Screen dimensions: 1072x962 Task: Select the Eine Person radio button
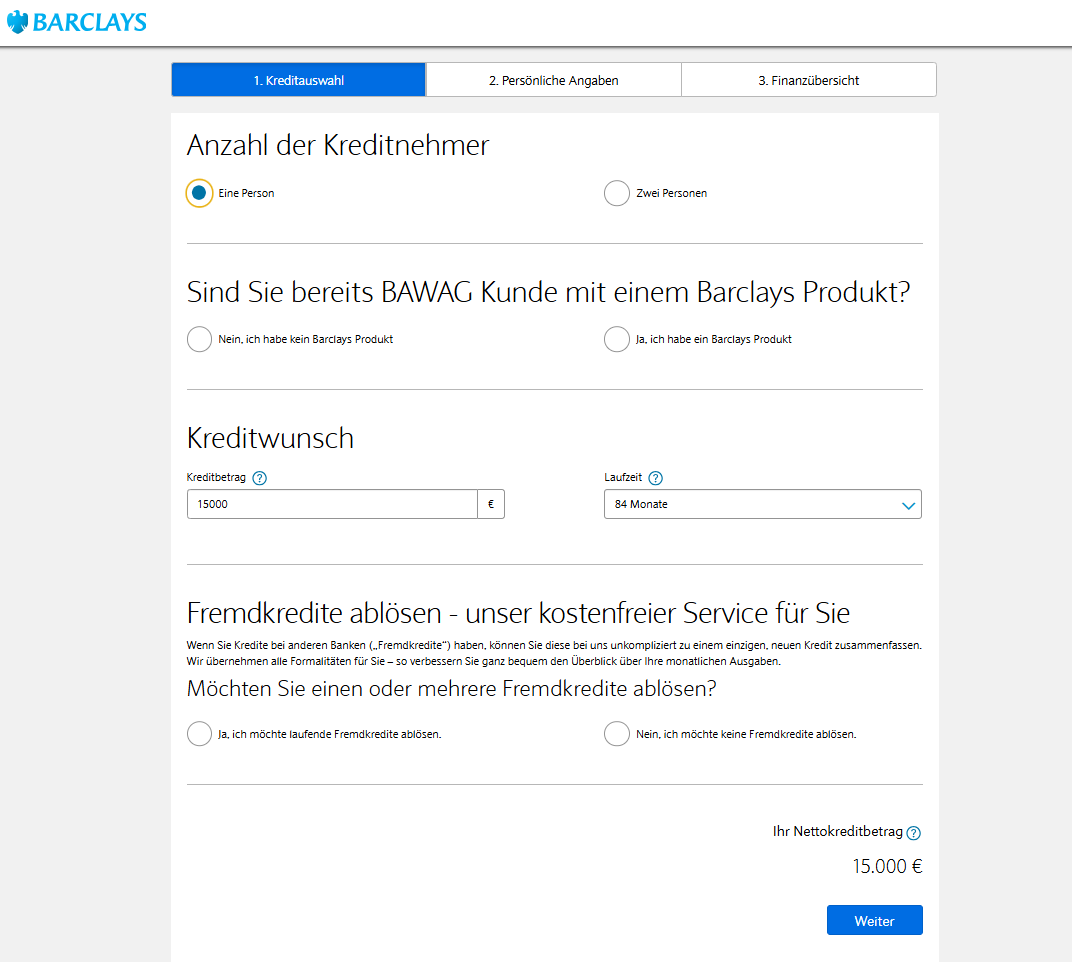[199, 193]
